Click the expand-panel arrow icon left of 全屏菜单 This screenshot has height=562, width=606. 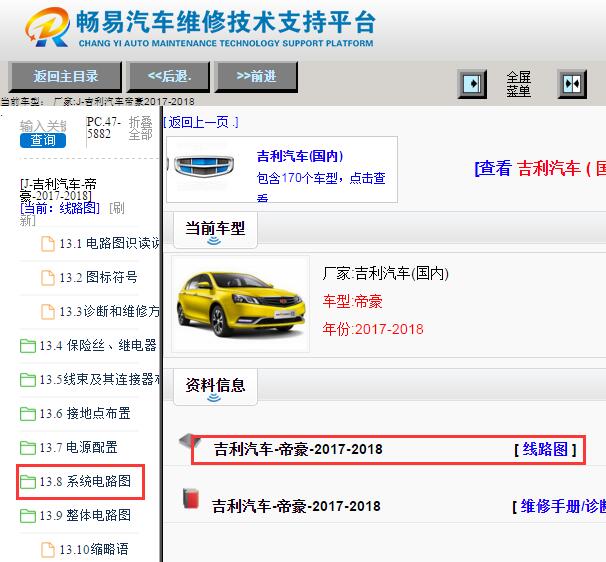(472, 84)
